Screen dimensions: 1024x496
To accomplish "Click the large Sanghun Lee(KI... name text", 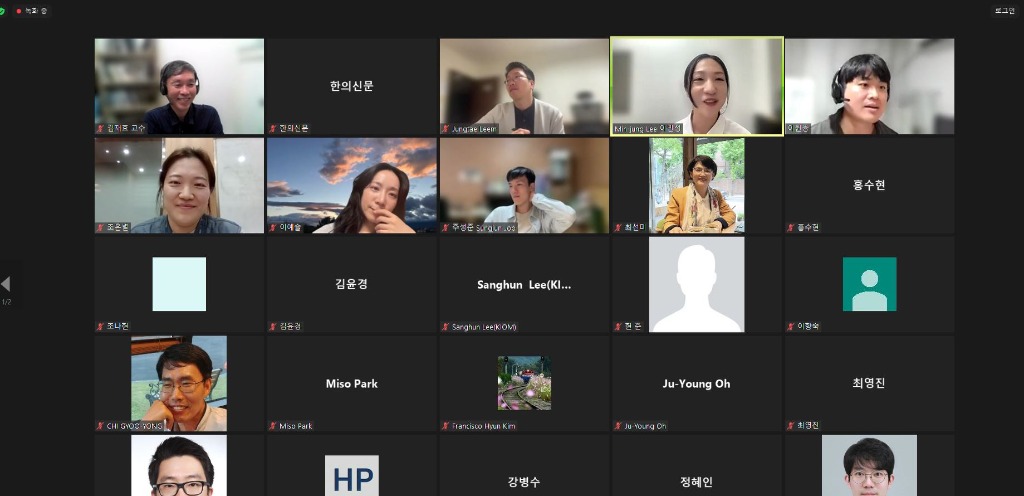I will (x=524, y=285).
